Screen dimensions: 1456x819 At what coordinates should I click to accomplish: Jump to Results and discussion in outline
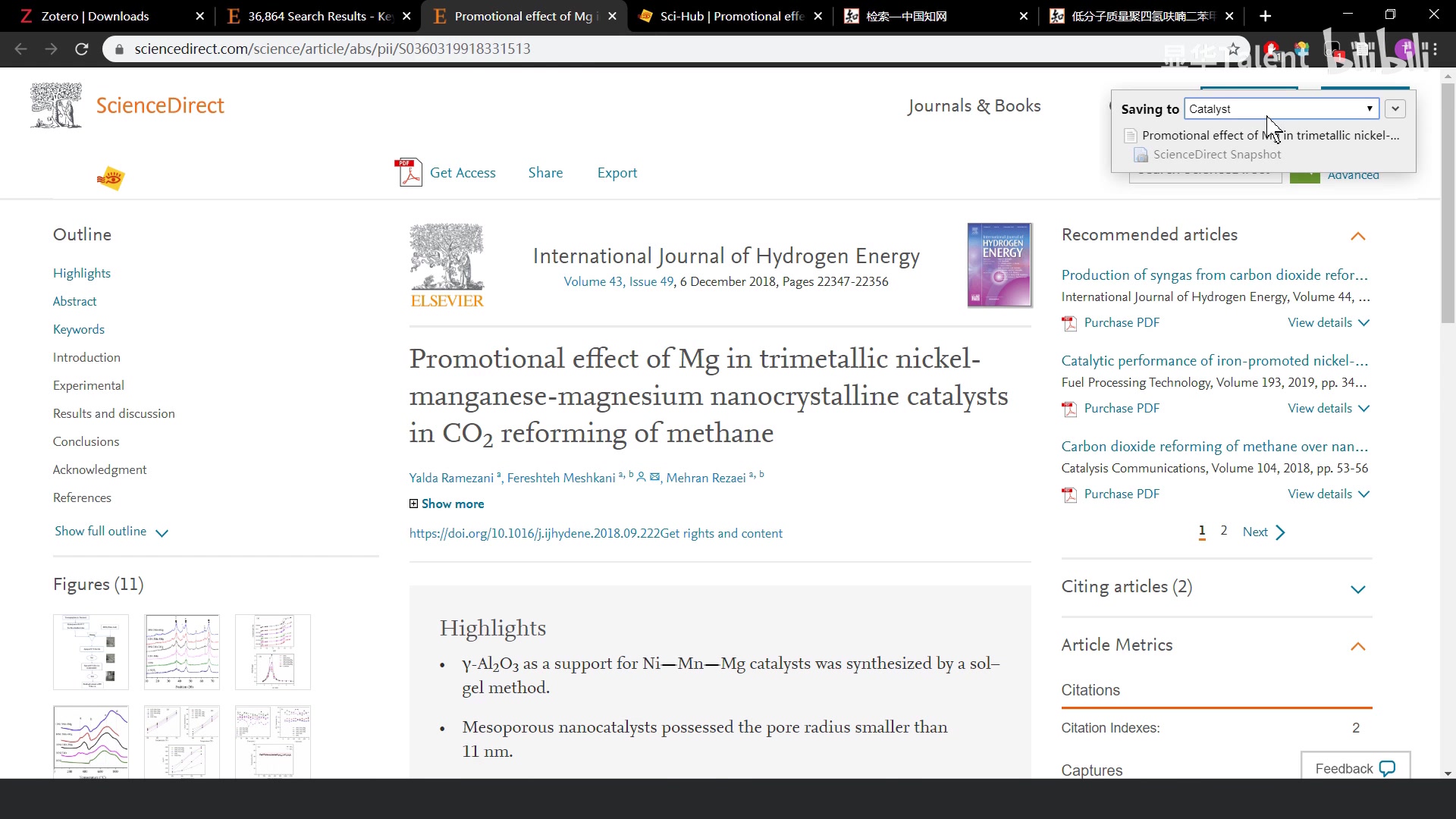[114, 413]
